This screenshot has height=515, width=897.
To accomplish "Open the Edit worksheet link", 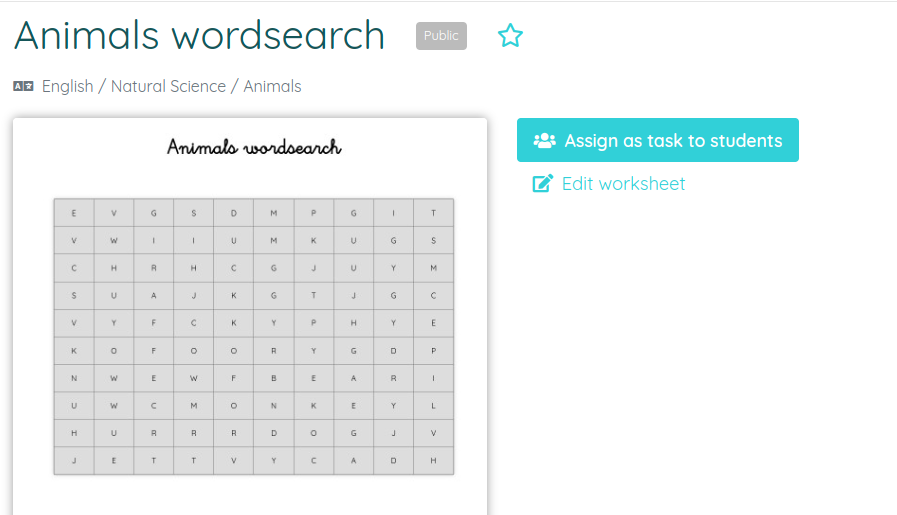I will click(623, 184).
